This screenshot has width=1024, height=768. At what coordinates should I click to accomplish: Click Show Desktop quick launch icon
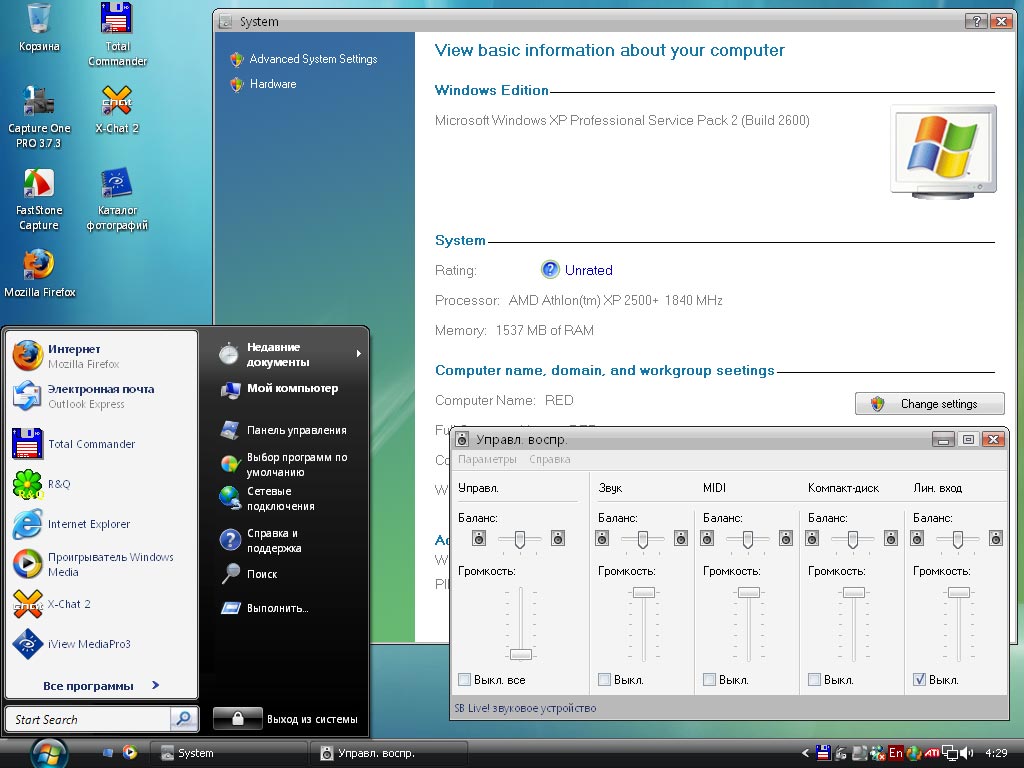108,752
